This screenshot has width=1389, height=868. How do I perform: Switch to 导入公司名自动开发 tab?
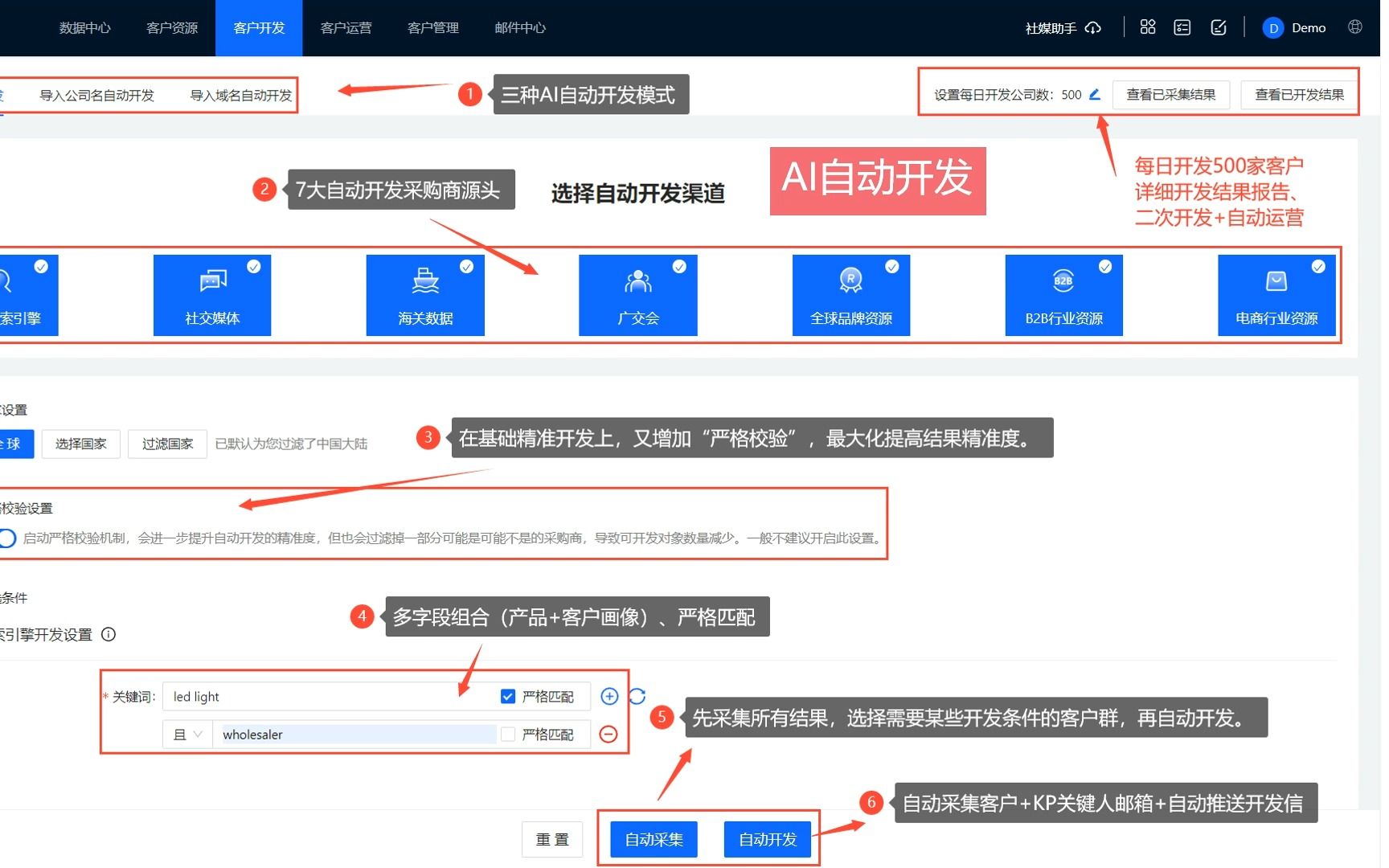[x=96, y=96]
